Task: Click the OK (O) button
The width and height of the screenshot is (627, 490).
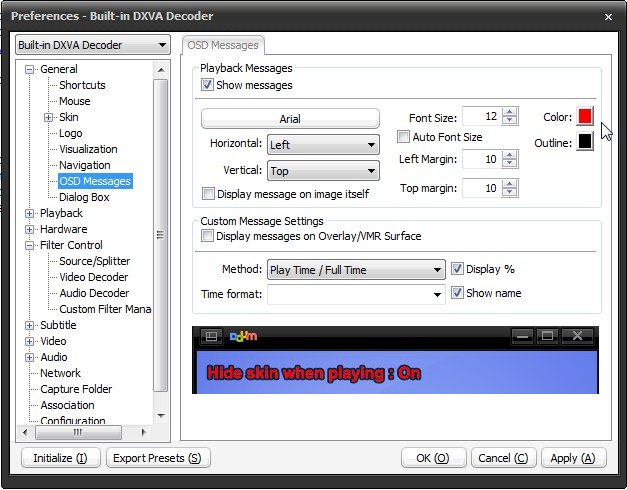Action: pos(433,458)
